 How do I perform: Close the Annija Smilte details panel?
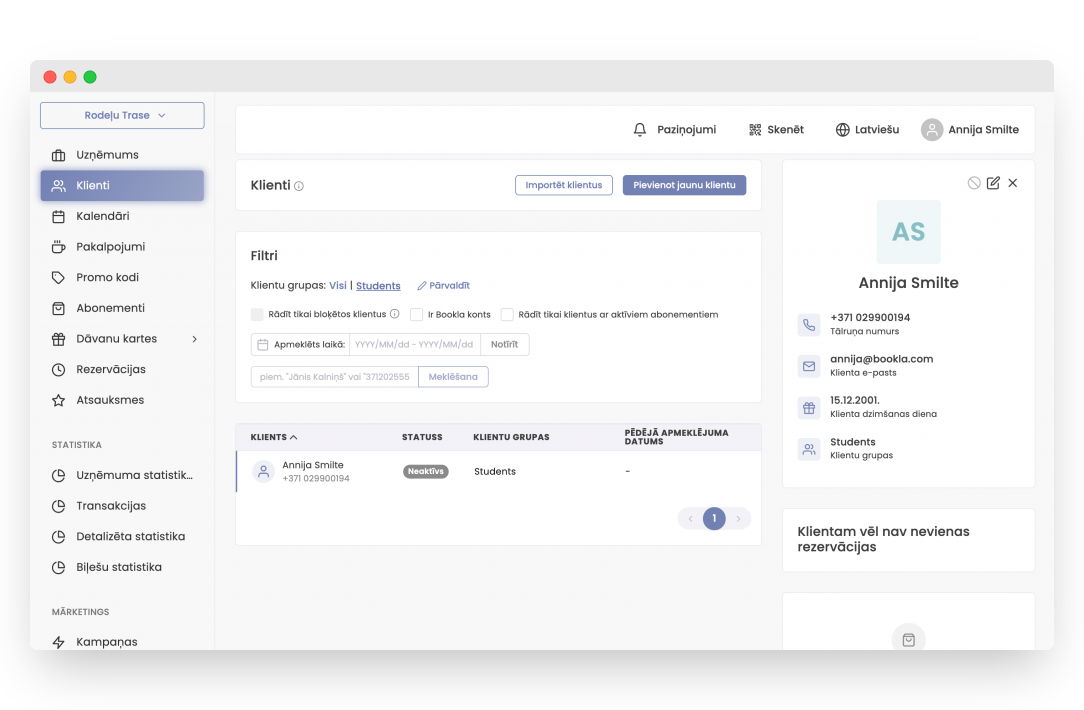(1013, 183)
